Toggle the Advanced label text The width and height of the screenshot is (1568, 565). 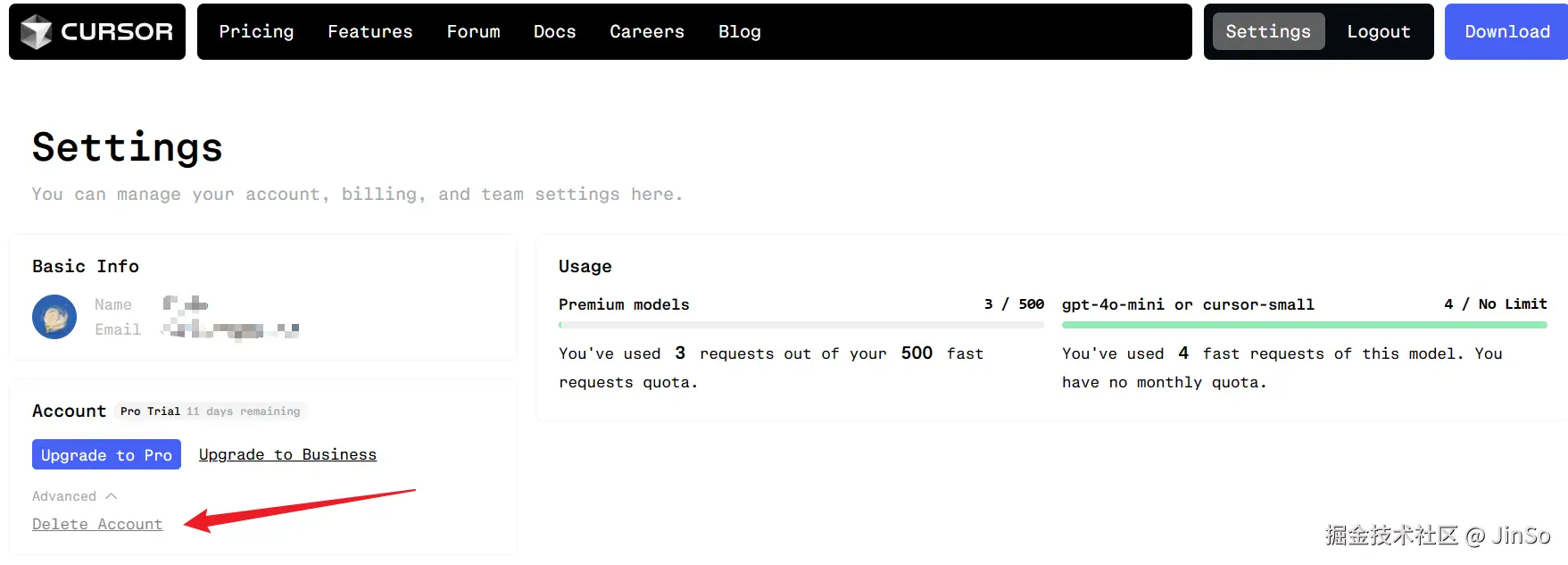tap(64, 496)
